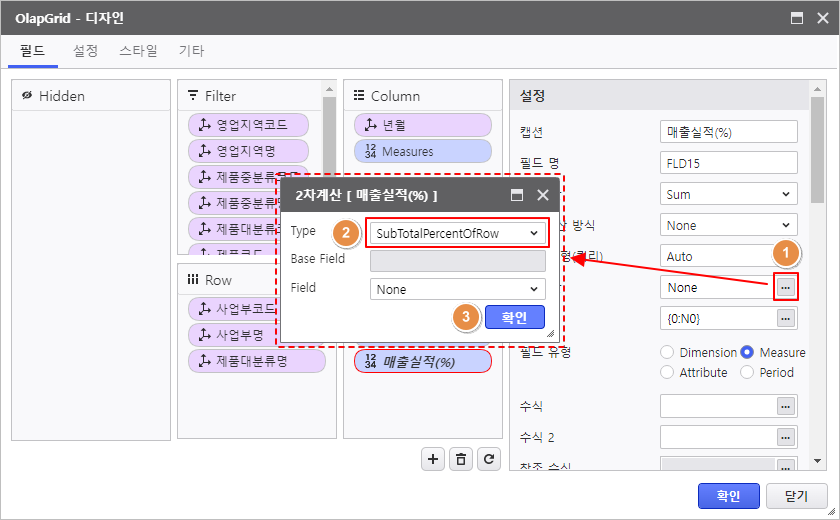Open ellipsis button next to None field

pyautogui.click(x=786, y=288)
